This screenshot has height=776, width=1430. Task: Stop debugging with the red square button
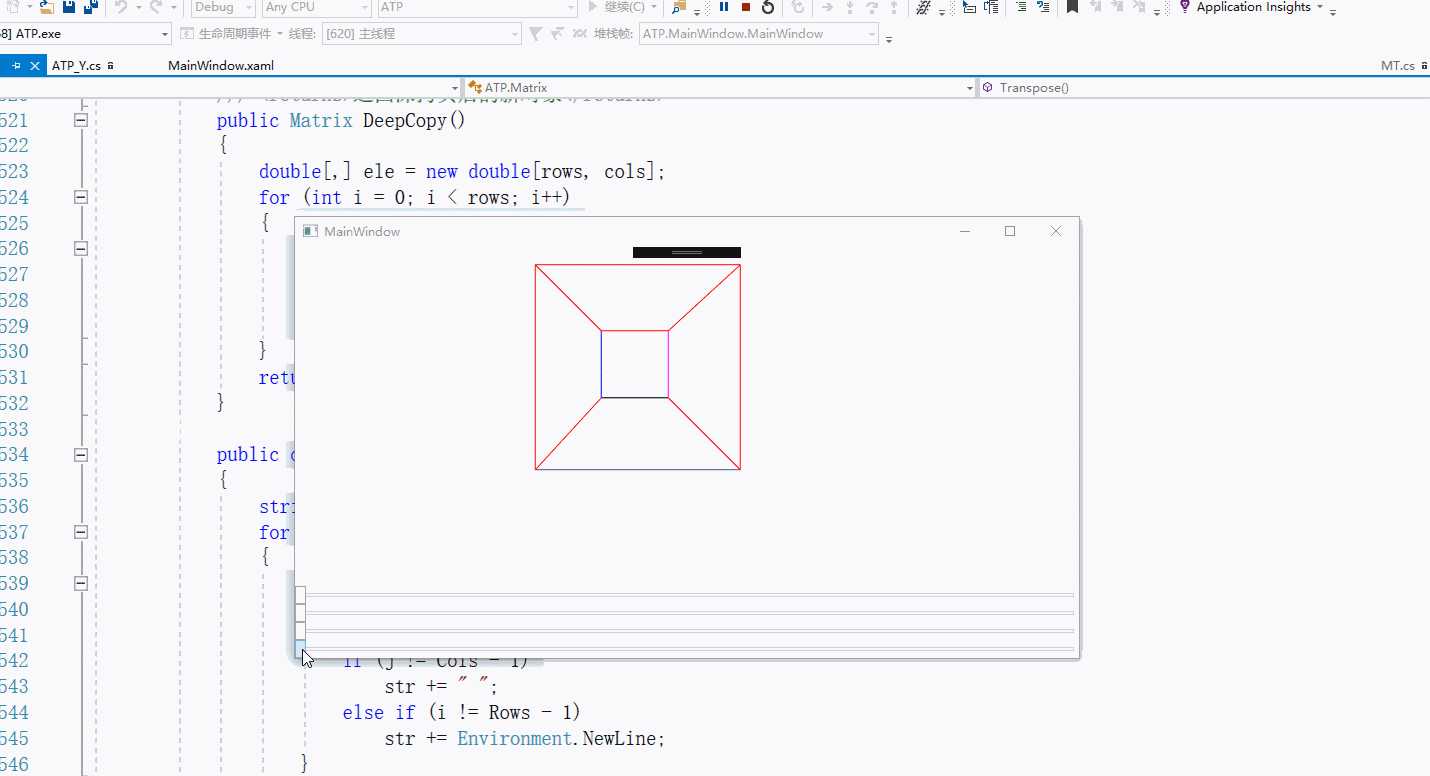746,7
